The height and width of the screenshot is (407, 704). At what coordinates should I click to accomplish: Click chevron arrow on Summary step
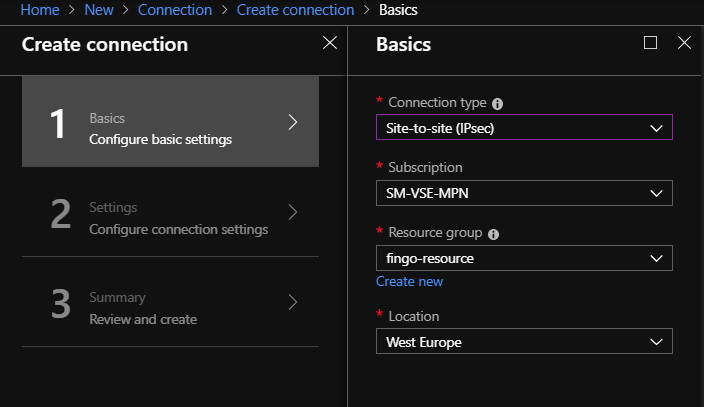pyautogui.click(x=293, y=302)
